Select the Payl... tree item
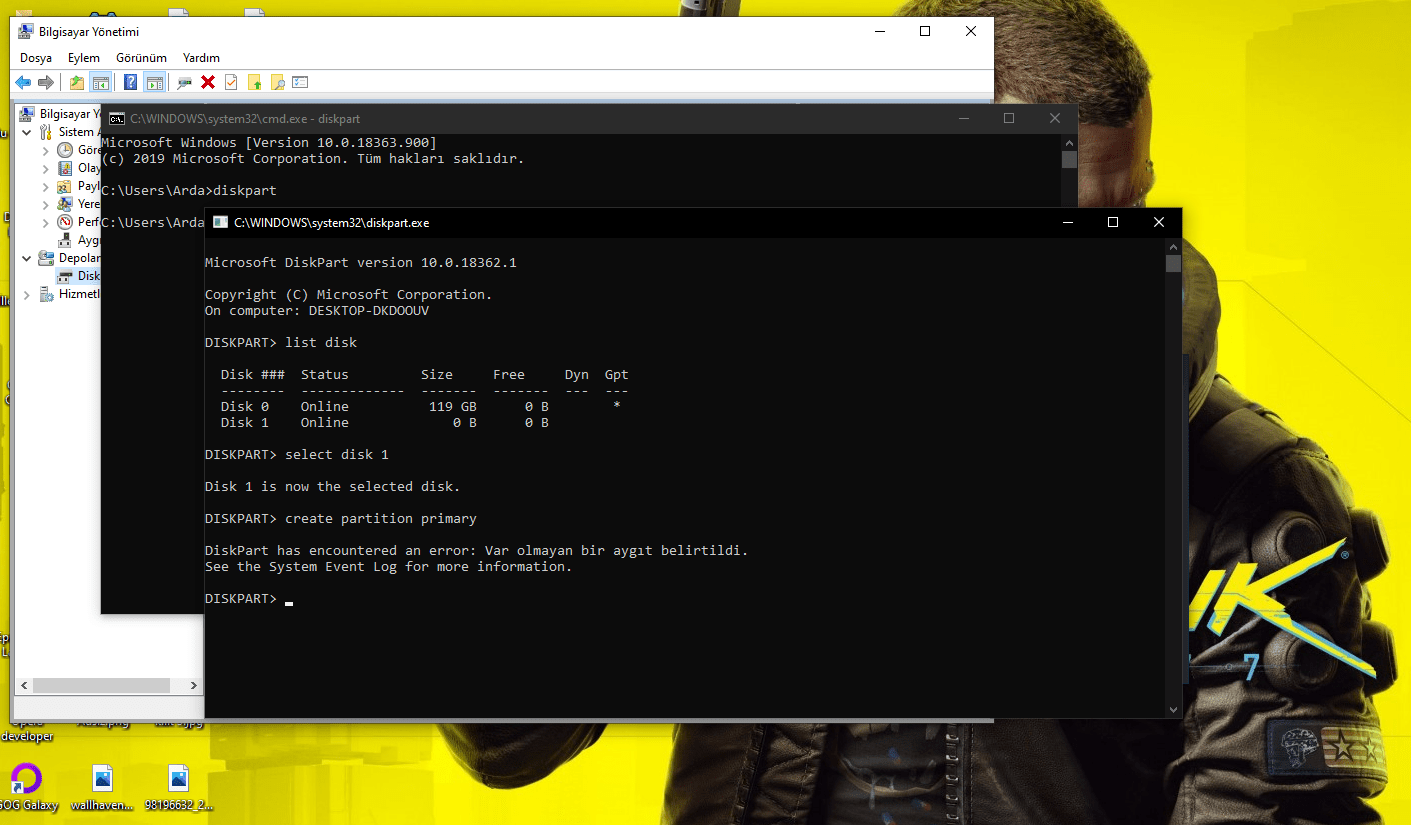 coord(78,186)
